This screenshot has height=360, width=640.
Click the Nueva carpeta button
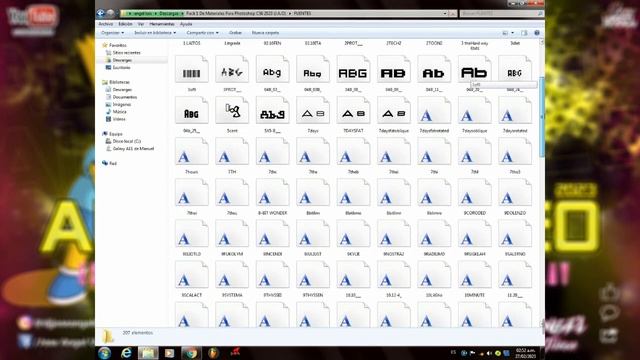point(265,33)
